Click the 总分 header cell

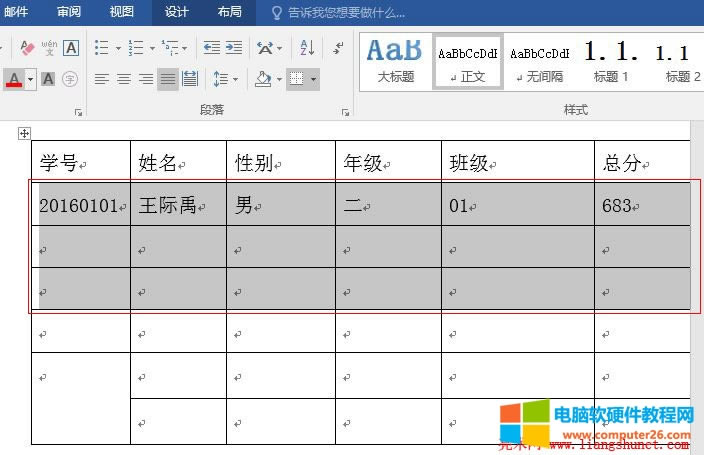click(x=642, y=160)
